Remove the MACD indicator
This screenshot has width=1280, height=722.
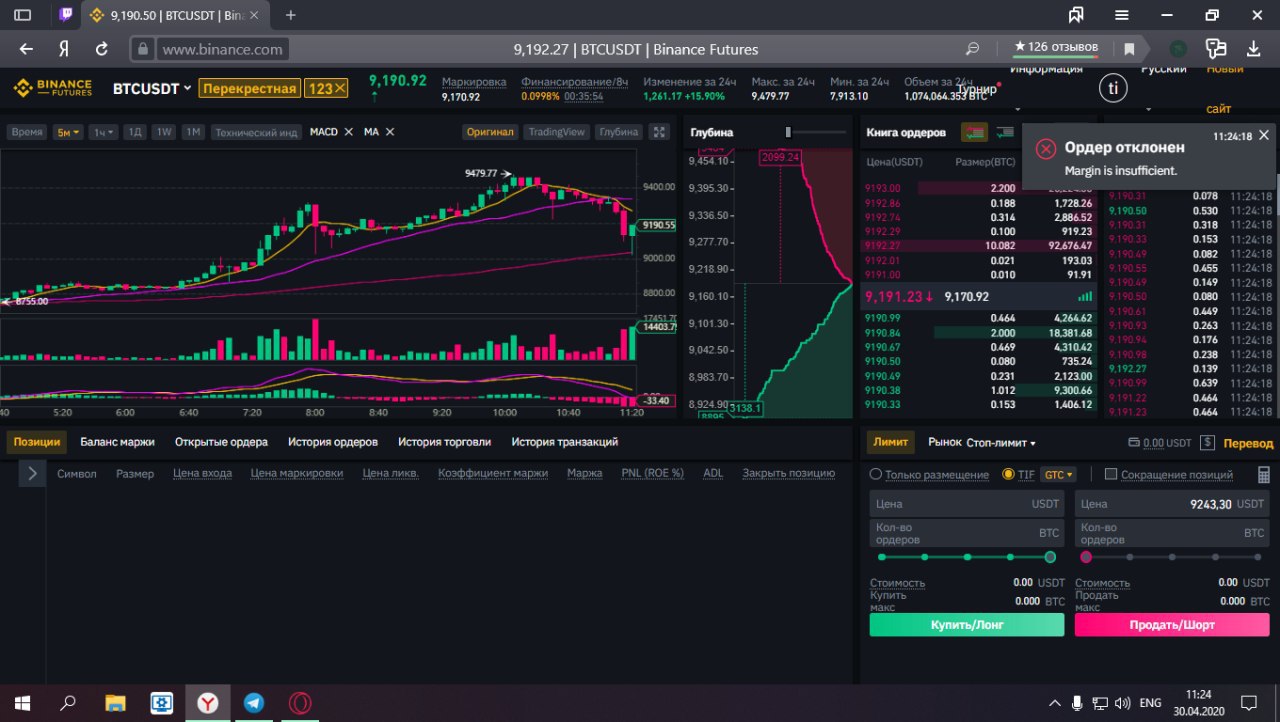(x=347, y=132)
